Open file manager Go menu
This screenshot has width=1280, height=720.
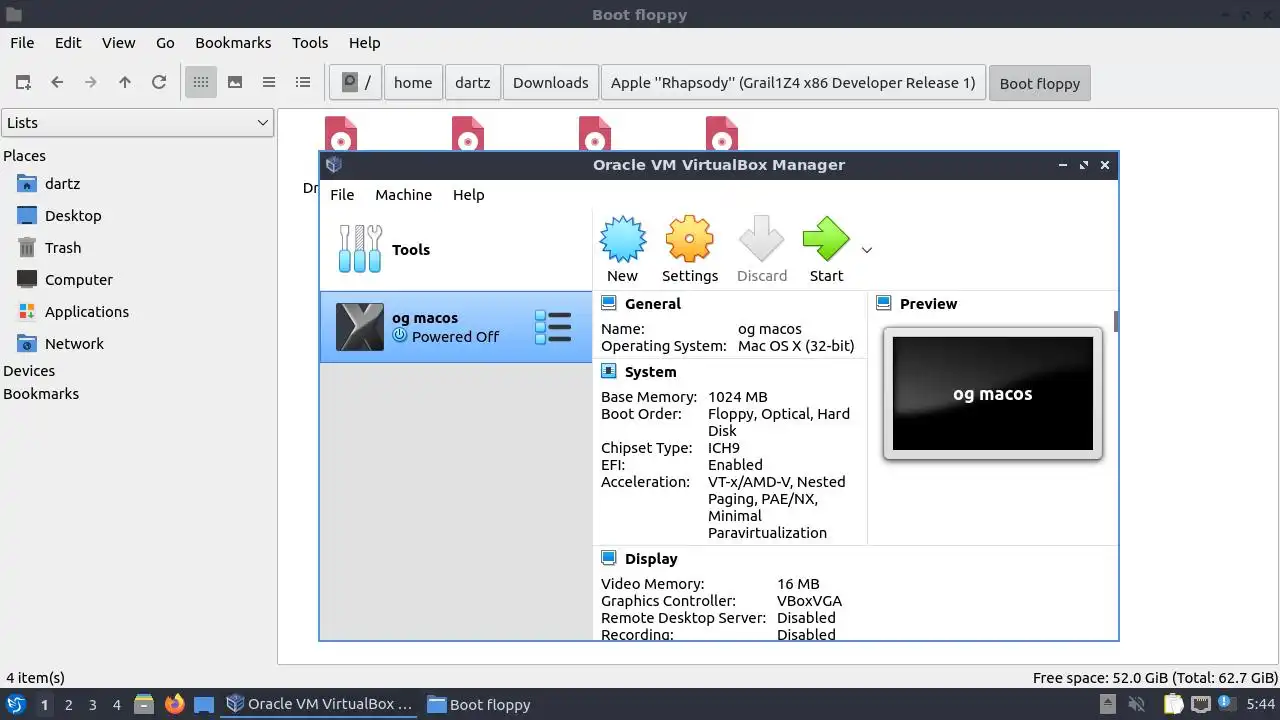pyautogui.click(x=165, y=42)
